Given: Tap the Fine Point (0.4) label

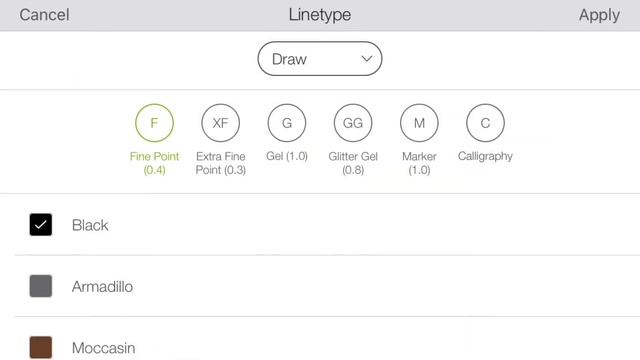Looking at the screenshot, I should [x=154, y=163].
